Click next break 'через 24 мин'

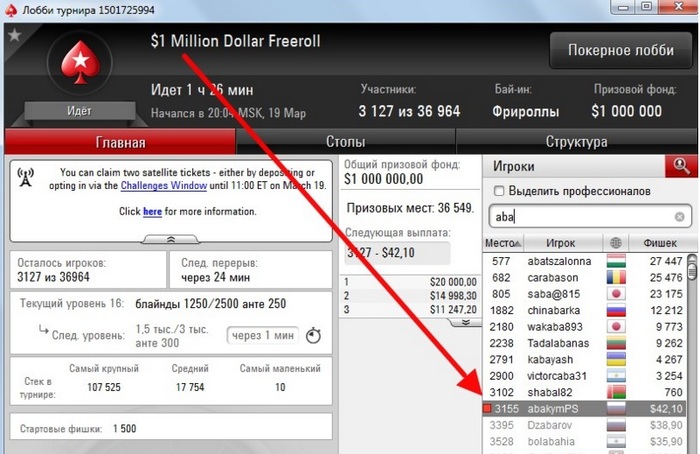(x=215, y=277)
